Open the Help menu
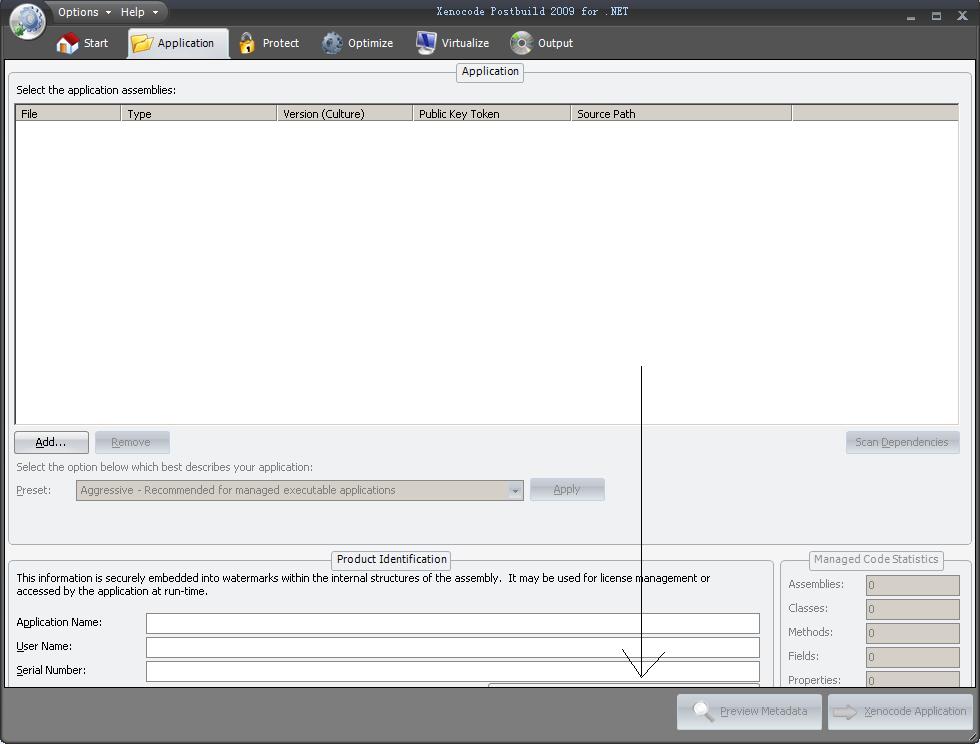 139,12
